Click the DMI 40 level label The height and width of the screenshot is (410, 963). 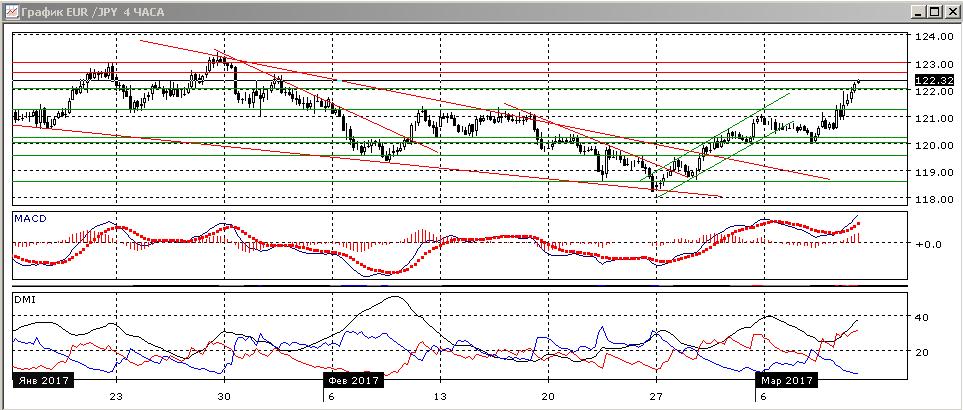(922, 317)
